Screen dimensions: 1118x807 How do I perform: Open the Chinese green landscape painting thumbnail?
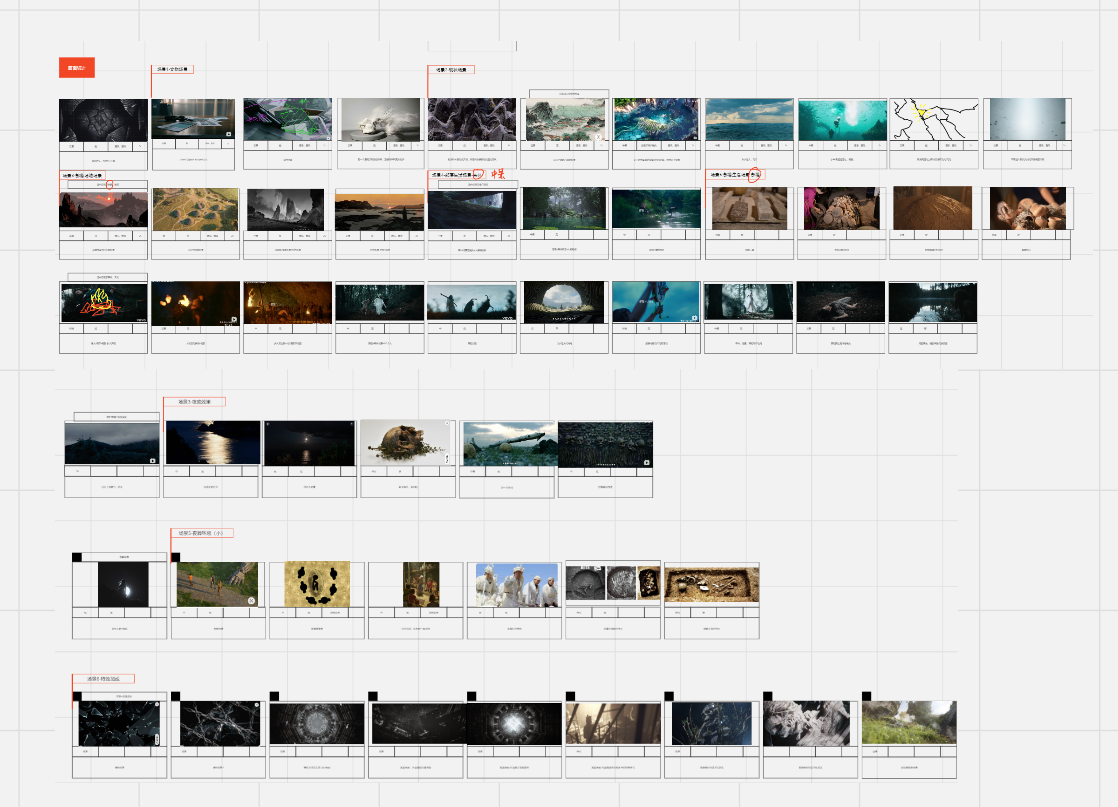(x=565, y=120)
